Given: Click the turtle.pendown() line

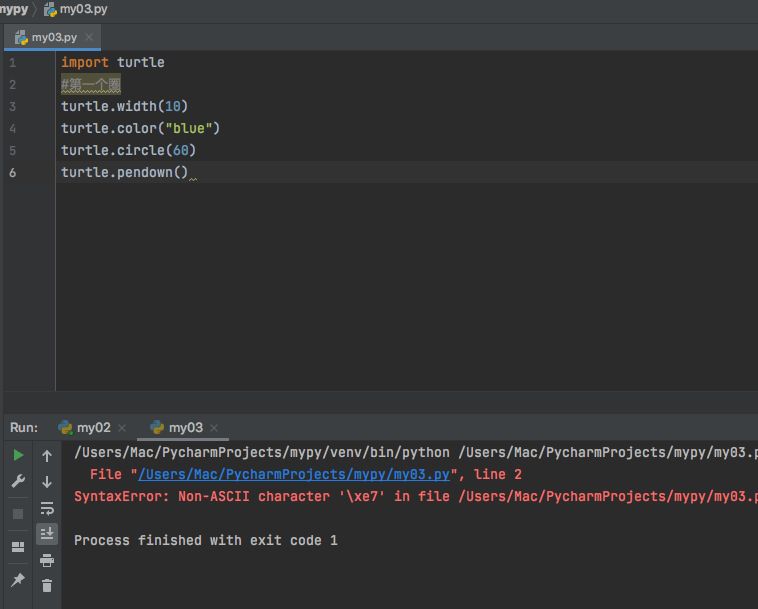Looking at the screenshot, I should [x=124, y=173].
